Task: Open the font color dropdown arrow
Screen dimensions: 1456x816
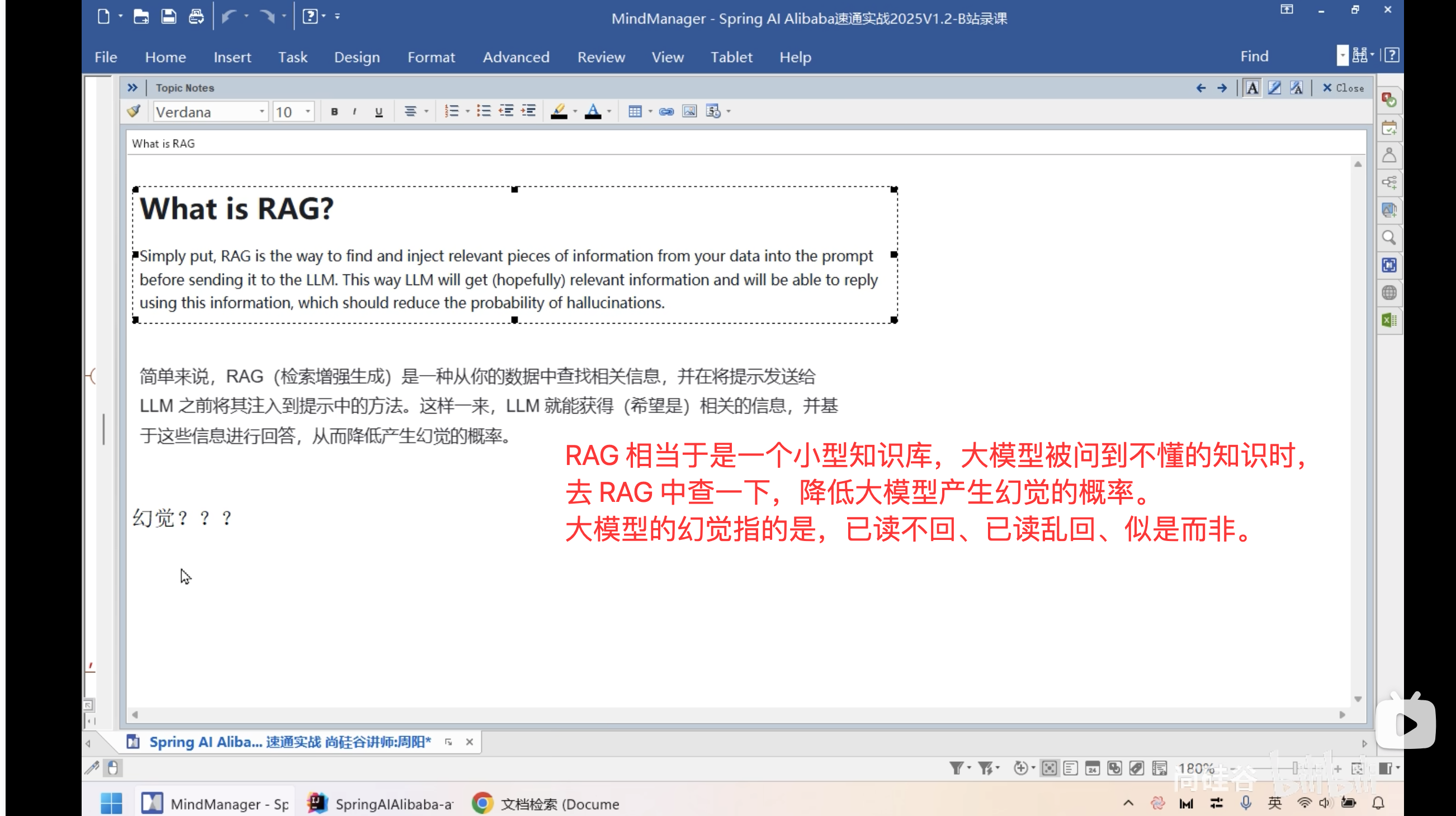Action: click(x=608, y=111)
